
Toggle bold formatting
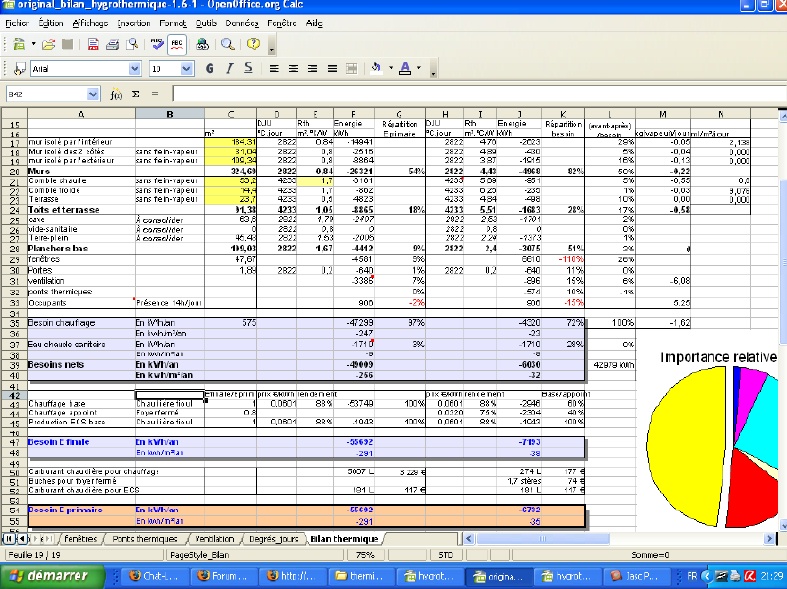[211, 69]
